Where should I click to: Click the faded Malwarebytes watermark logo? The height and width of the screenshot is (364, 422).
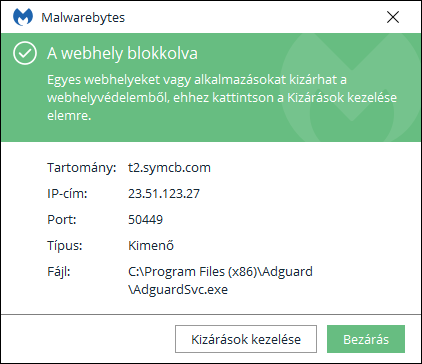coord(350,87)
